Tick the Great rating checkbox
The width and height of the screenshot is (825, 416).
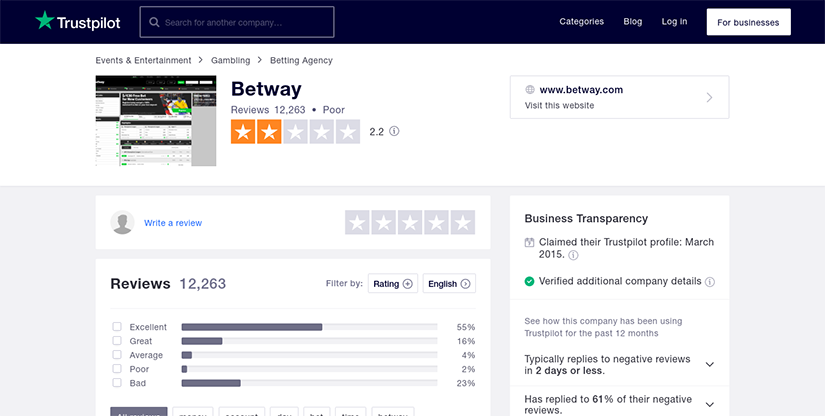pos(117,341)
